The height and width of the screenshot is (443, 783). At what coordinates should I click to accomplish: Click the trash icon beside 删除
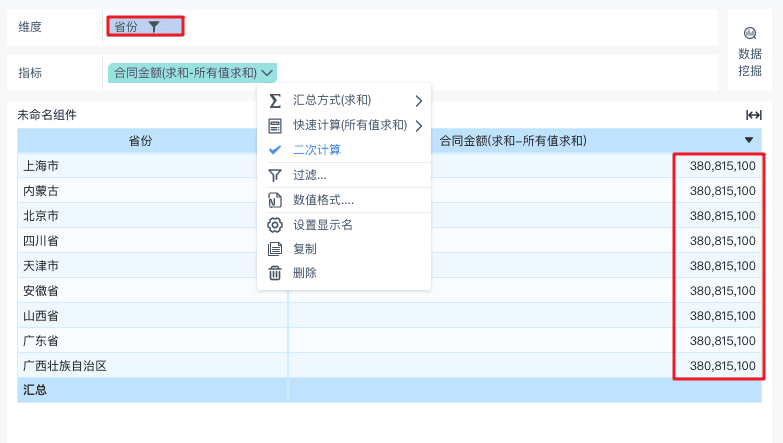[275, 273]
